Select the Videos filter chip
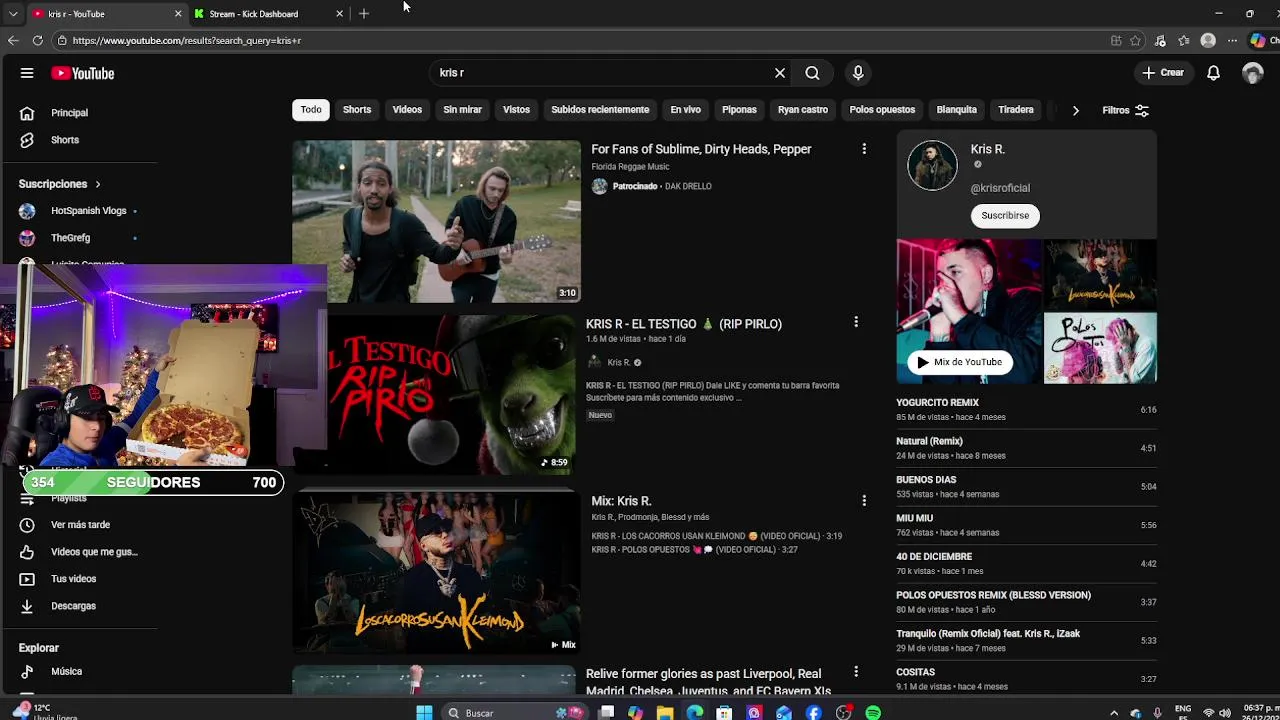Image resolution: width=1280 pixels, height=720 pixels. tap(407, 110)
